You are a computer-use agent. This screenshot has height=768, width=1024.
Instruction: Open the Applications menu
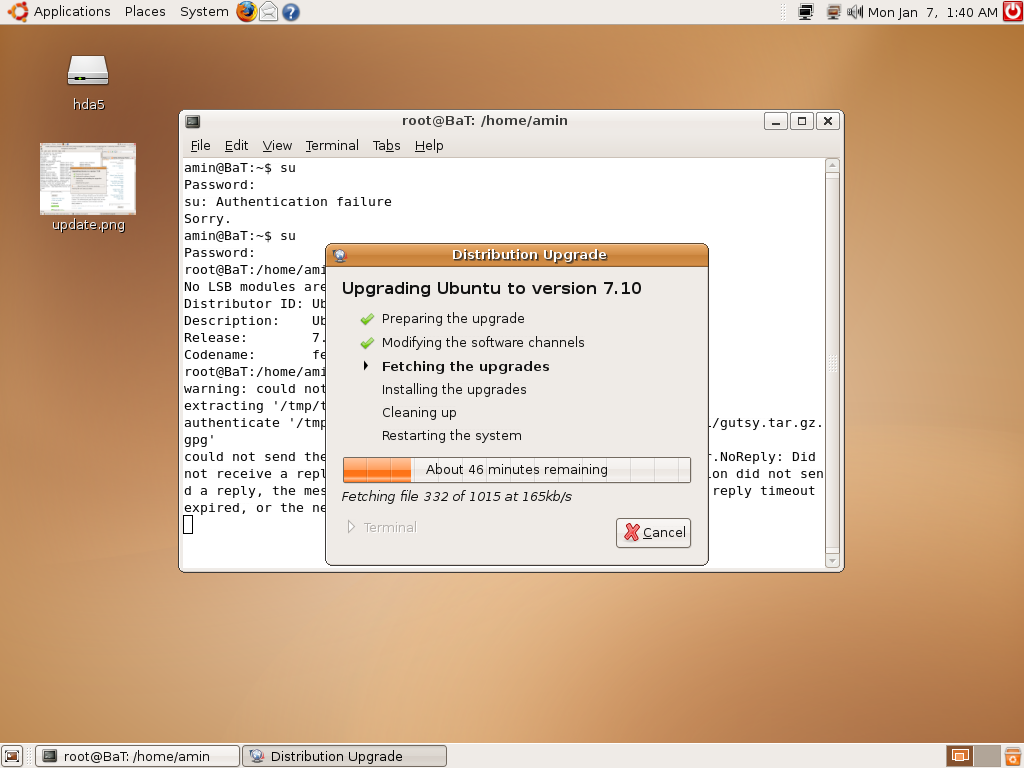point(72,12)
